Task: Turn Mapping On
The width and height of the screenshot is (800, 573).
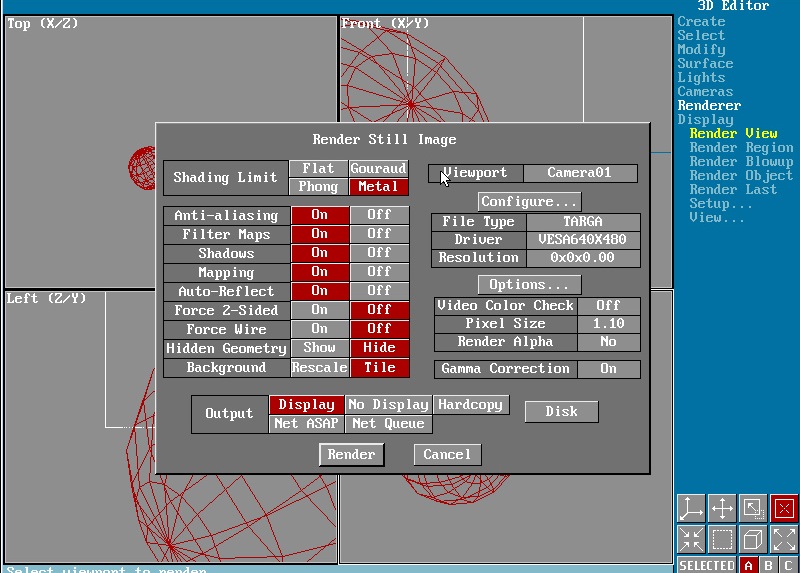Action: pyautogui.click(x=320, y=271)
